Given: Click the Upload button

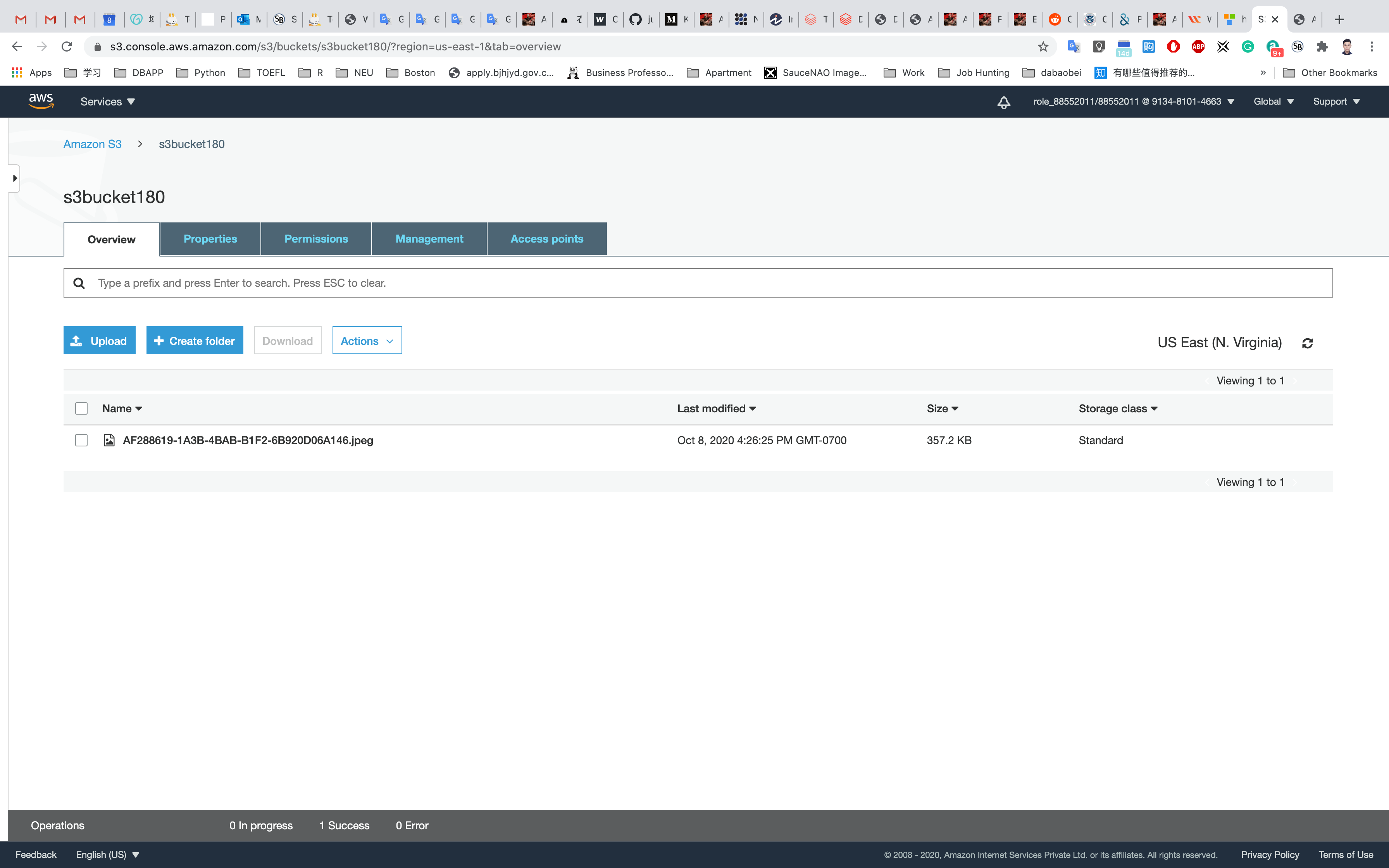Looking at the screenshot, I should pos(99,341).
